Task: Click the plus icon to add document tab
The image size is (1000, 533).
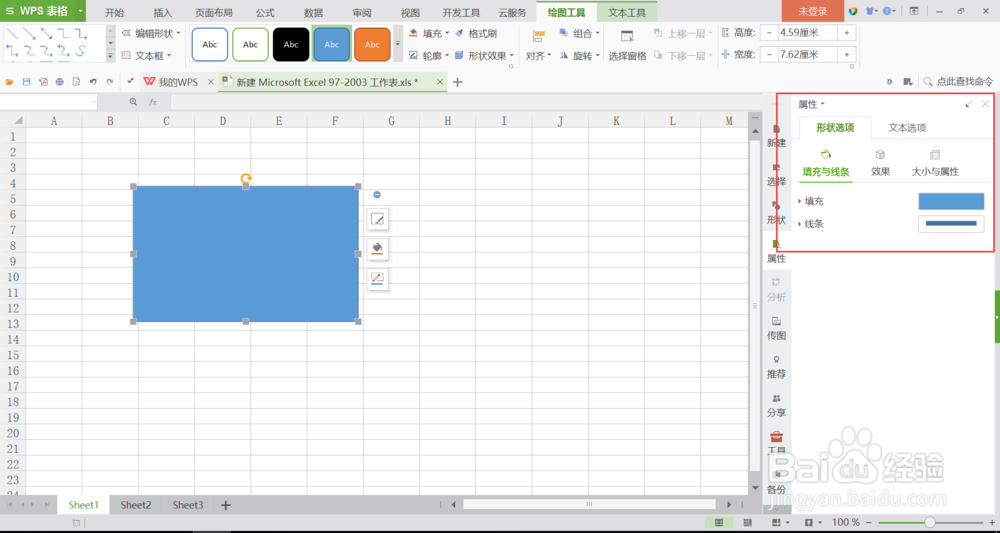Action: pyautogui.click(x=457, y=82)
